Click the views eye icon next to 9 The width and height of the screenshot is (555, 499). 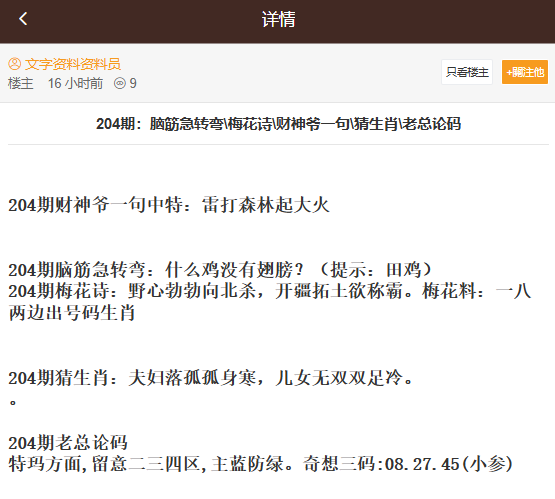[120, 84]
